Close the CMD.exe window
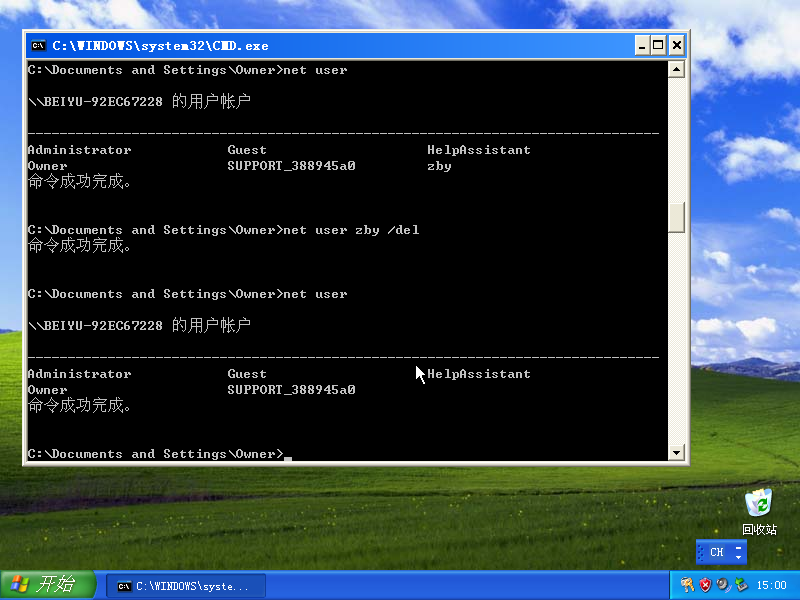 [x=677, y=45]
